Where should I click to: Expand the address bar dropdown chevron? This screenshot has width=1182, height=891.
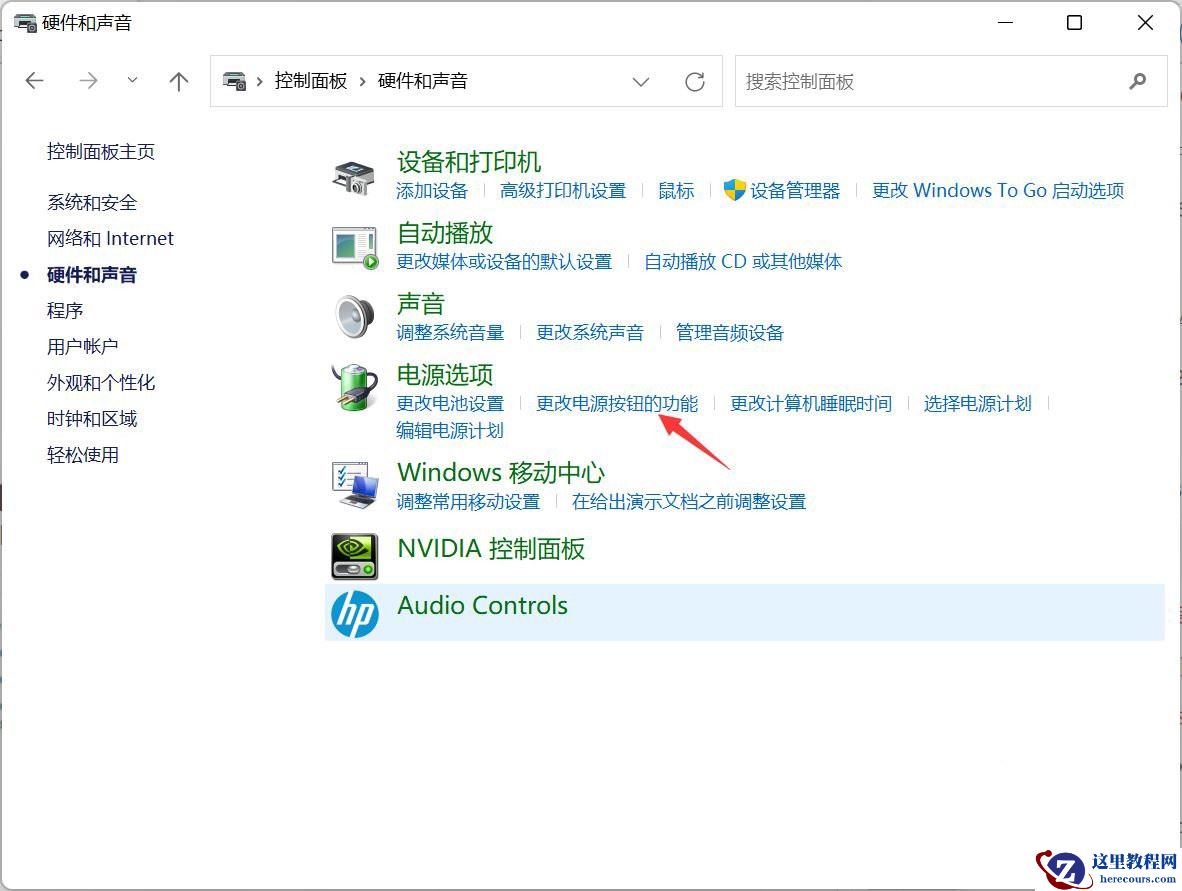click(641, 81)
